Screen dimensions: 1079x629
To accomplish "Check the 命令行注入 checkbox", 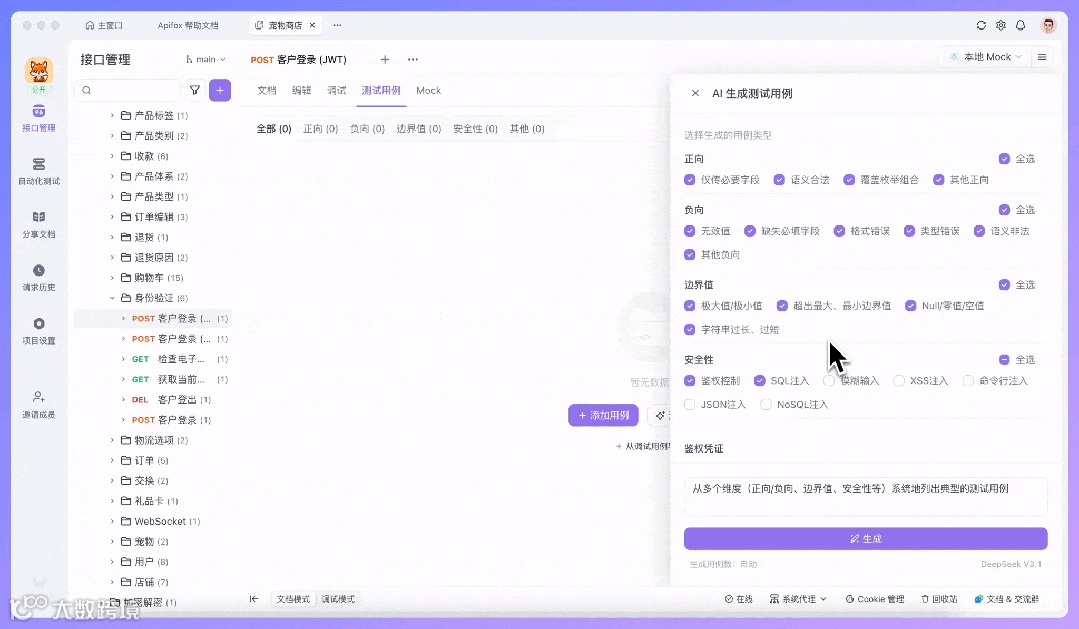I will coord(968,381).
